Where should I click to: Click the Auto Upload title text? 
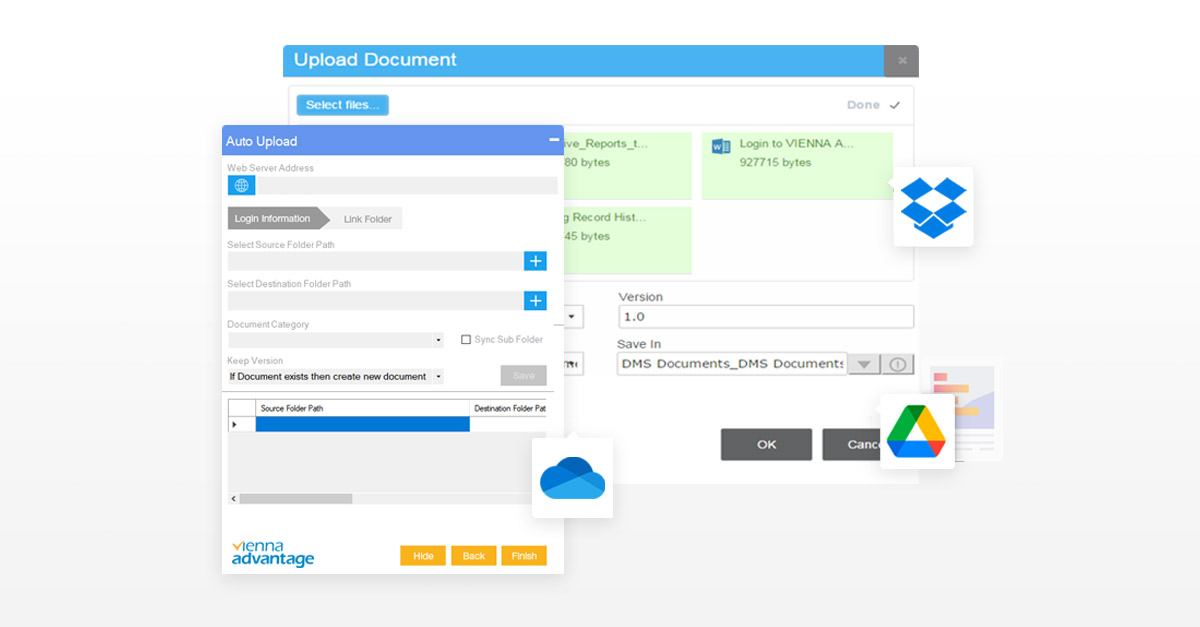click(x=261, y=141)
